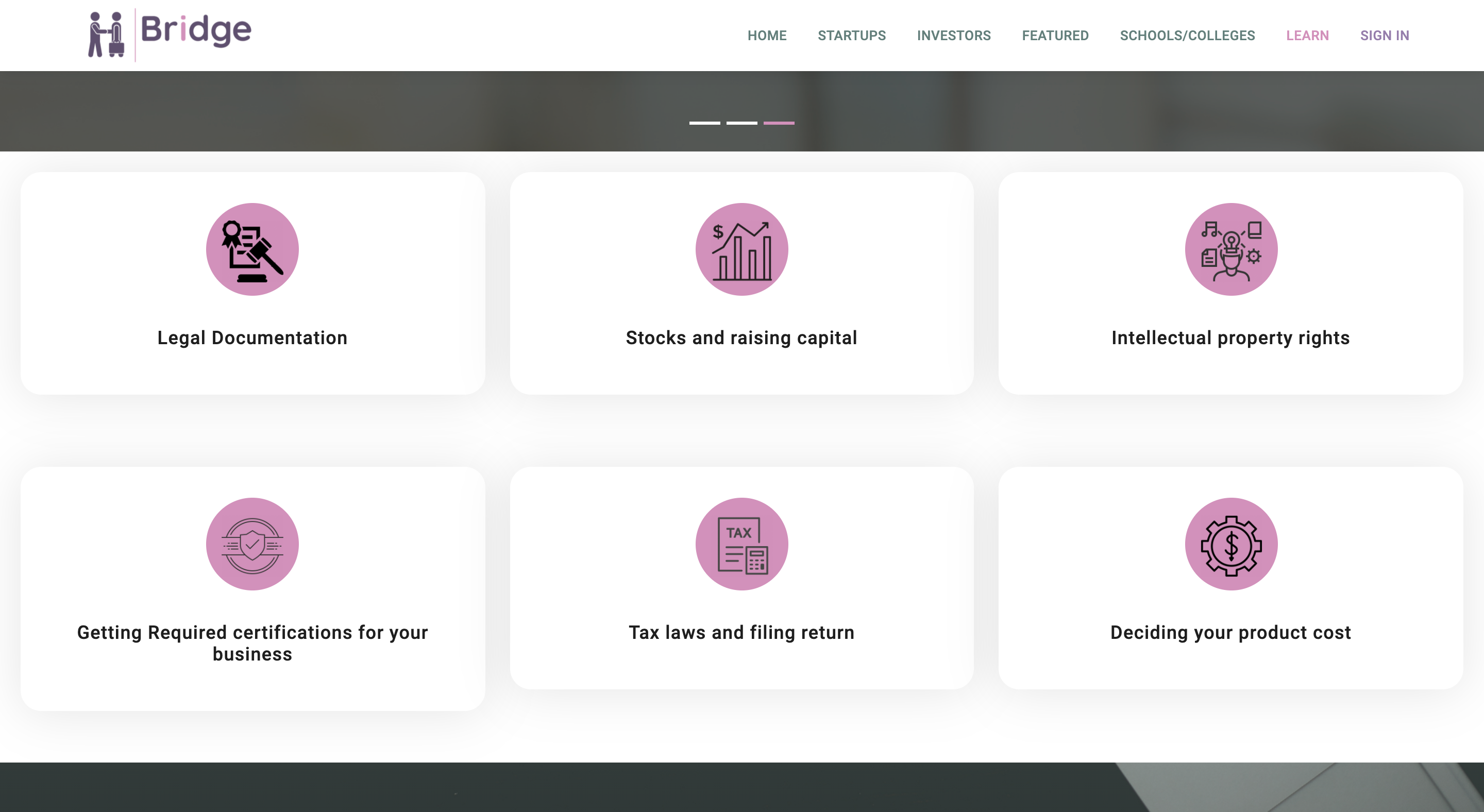Screen dimensions: 1484x812
Task: Click the dollar gear product cost icon
Action: (x=1230, y=544)
